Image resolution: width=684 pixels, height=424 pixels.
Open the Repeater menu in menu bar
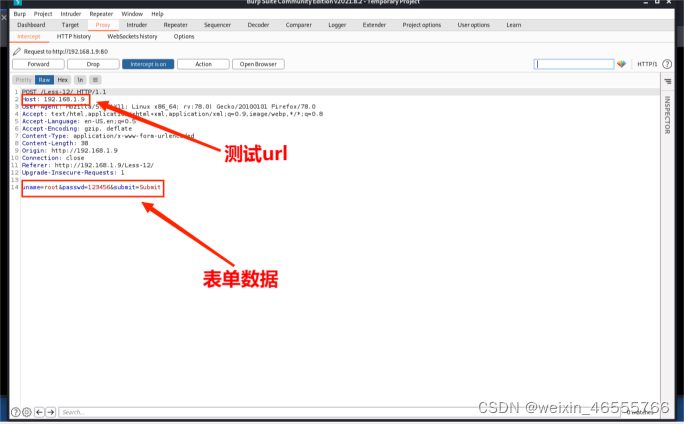pyautogui.click(x=101, y=14)
